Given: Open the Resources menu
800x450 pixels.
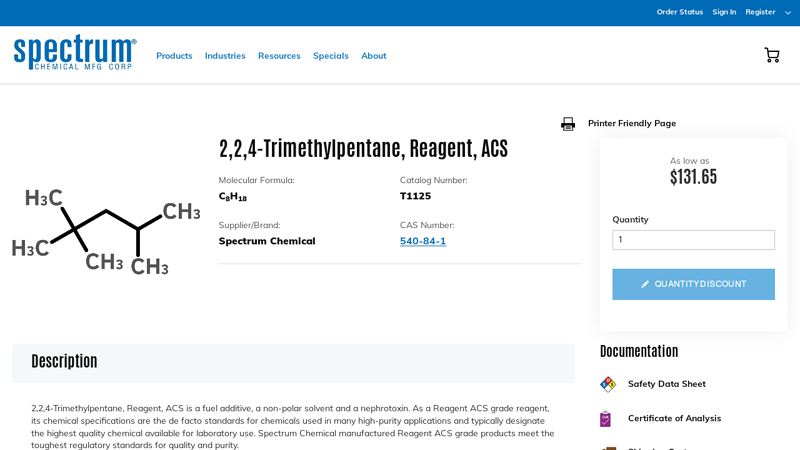Looking at the screenshot, I should pyautogui.click(x=279, y=56).
